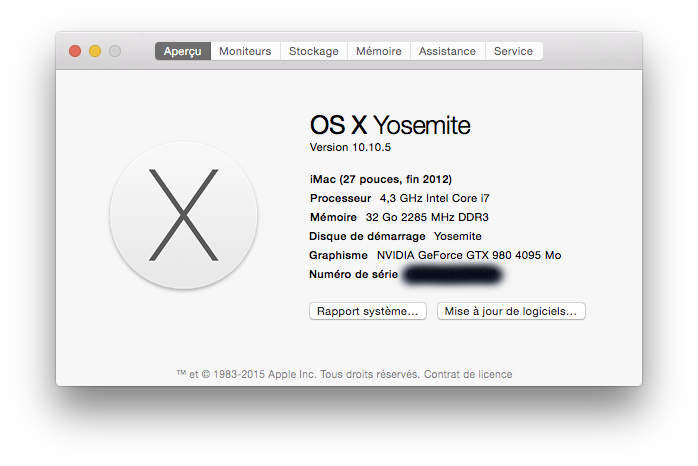The width and height of the screenshot is (698, 466).
Task: Click the blurred serial number value
Action: pyautogui.click(x=453, y=275)
